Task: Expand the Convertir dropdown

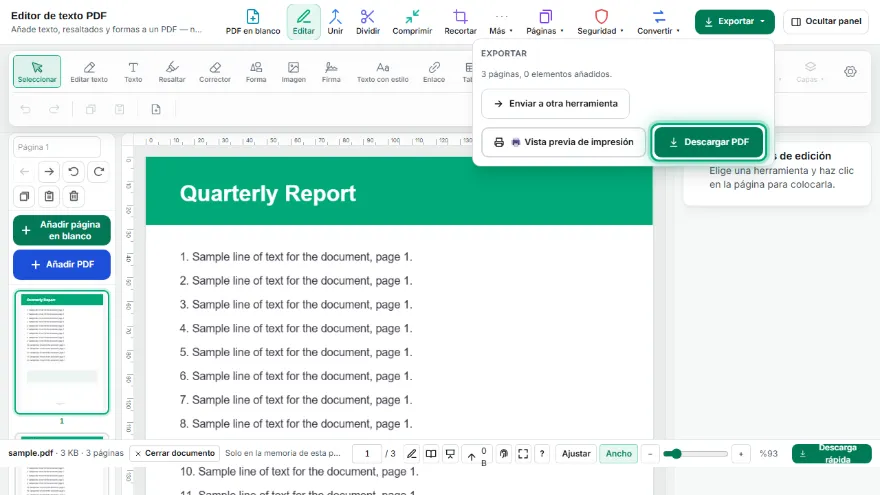Action: click(x=658, y=22)
